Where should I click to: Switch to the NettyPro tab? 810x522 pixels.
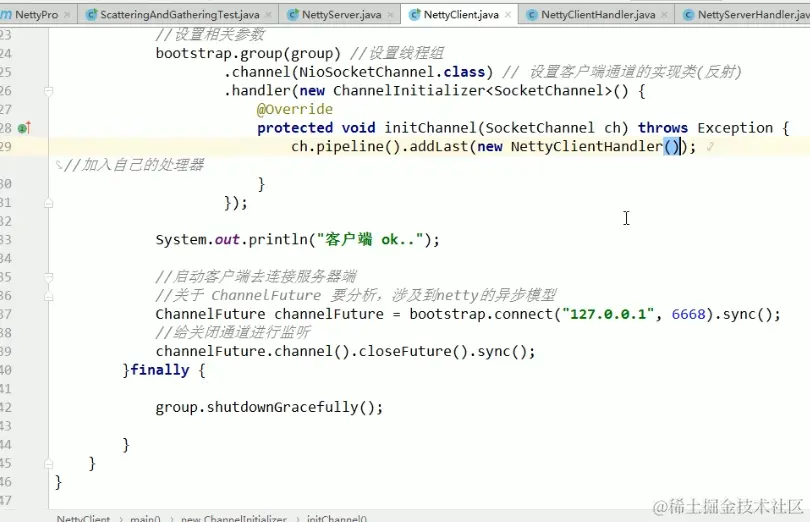coord(36,14)
